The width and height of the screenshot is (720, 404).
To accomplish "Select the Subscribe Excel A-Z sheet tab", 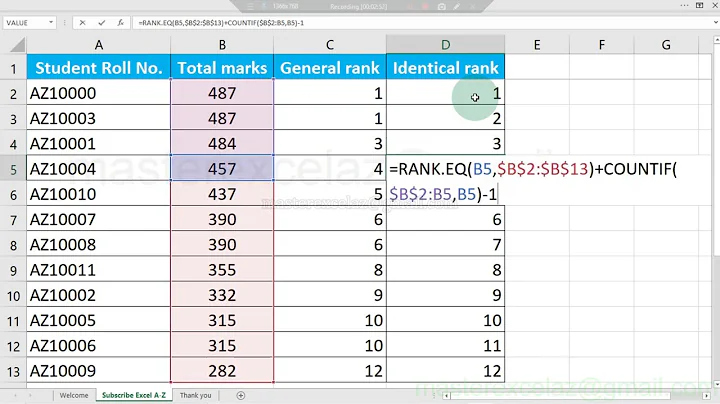I will [x=134, y=395].
